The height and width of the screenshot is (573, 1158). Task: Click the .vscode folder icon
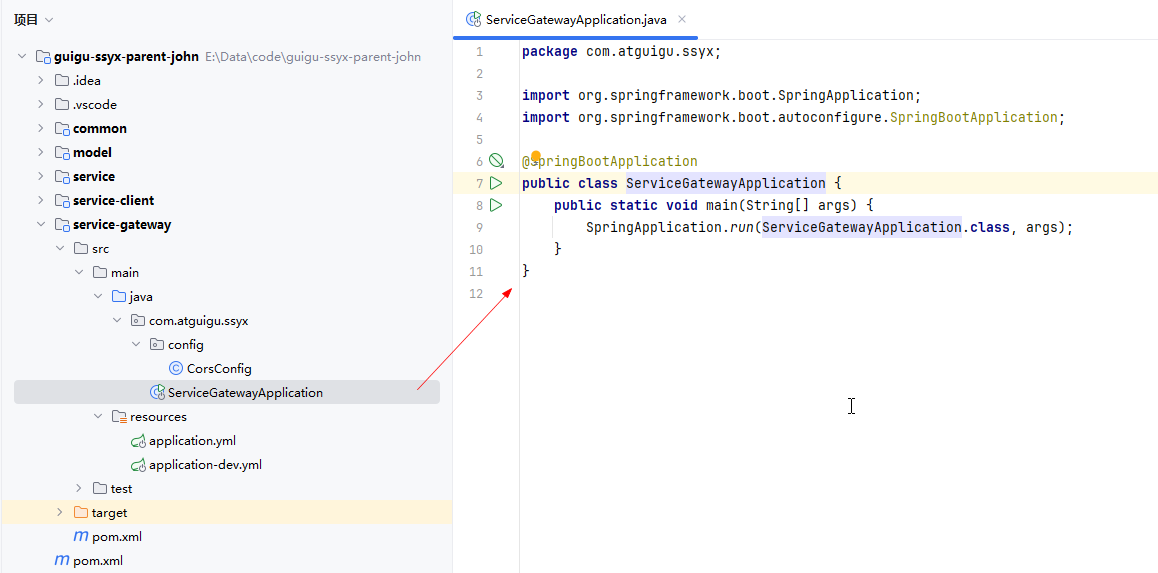62,105
